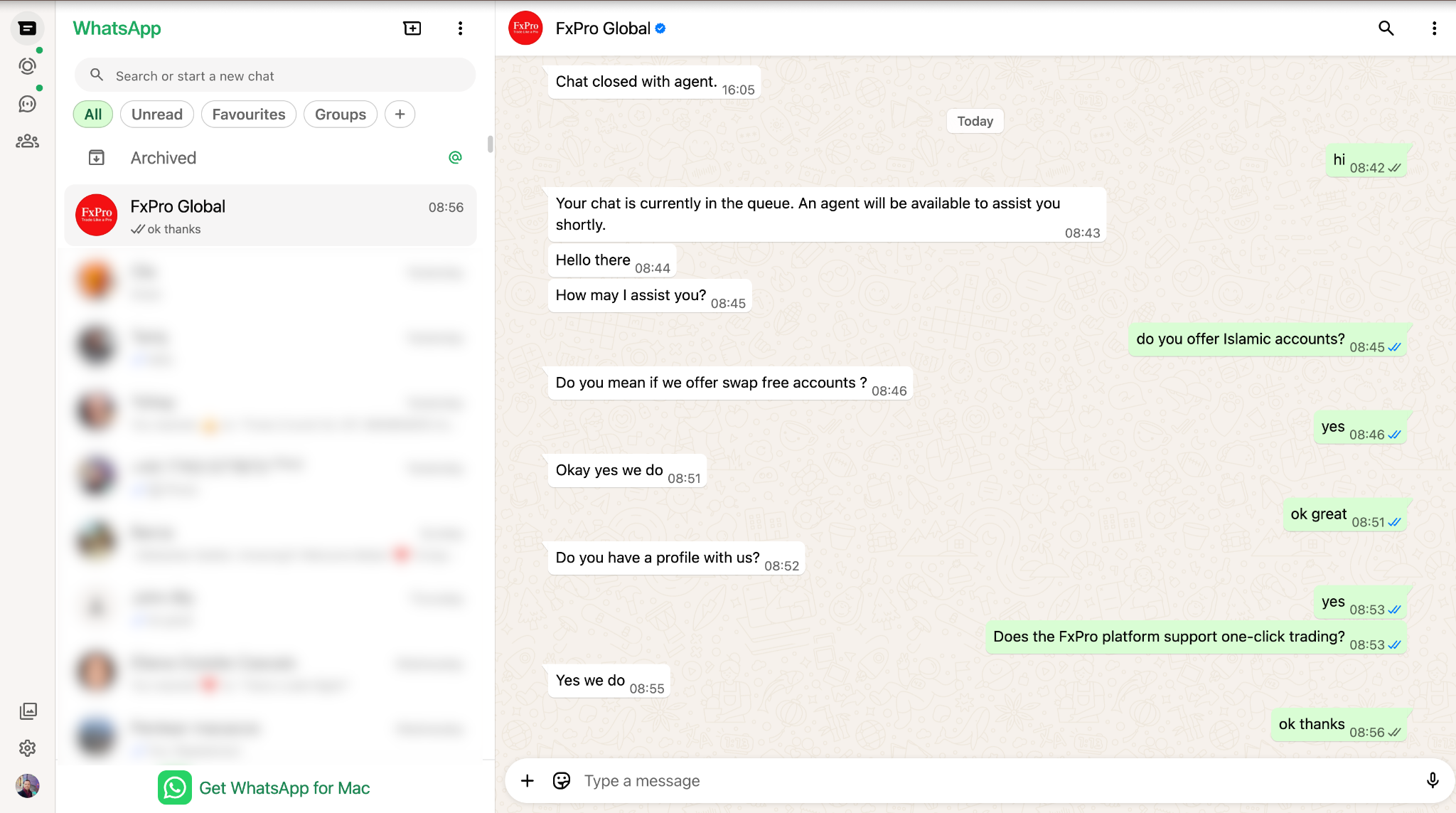1456x813 pixels.
Task: Click the FxPro Global logo in chat header
Action: coord(526,28)
